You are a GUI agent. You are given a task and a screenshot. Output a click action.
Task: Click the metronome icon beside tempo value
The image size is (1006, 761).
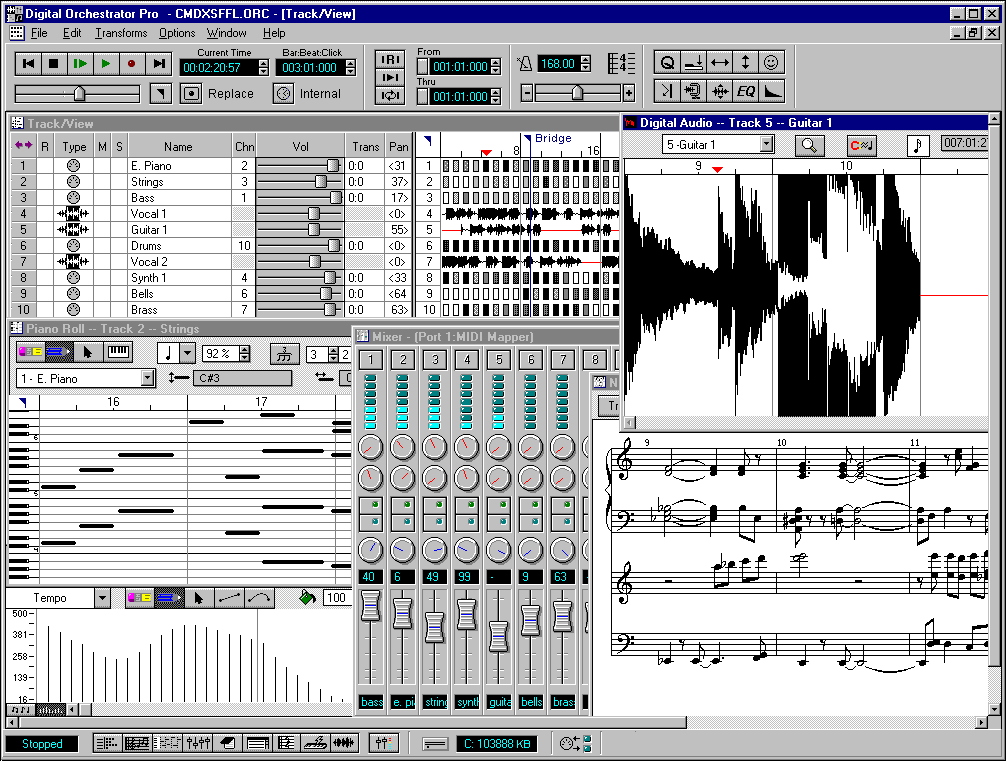tap(526, 64)
